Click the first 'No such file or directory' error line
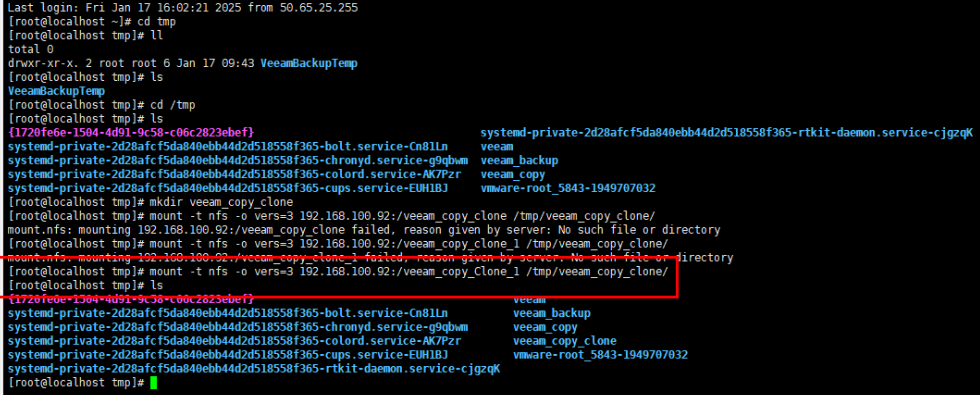980x395 pixels. [364, 230]
